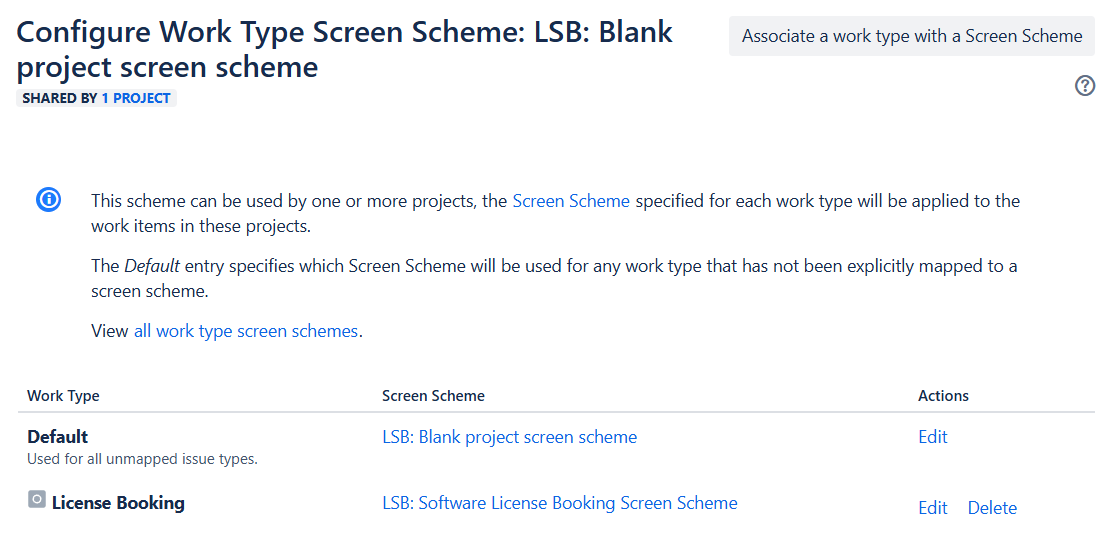This screenshot has height=556, width=1112.
Task: Edit the Default work type mapping
Action: click(x=933, y=437)
